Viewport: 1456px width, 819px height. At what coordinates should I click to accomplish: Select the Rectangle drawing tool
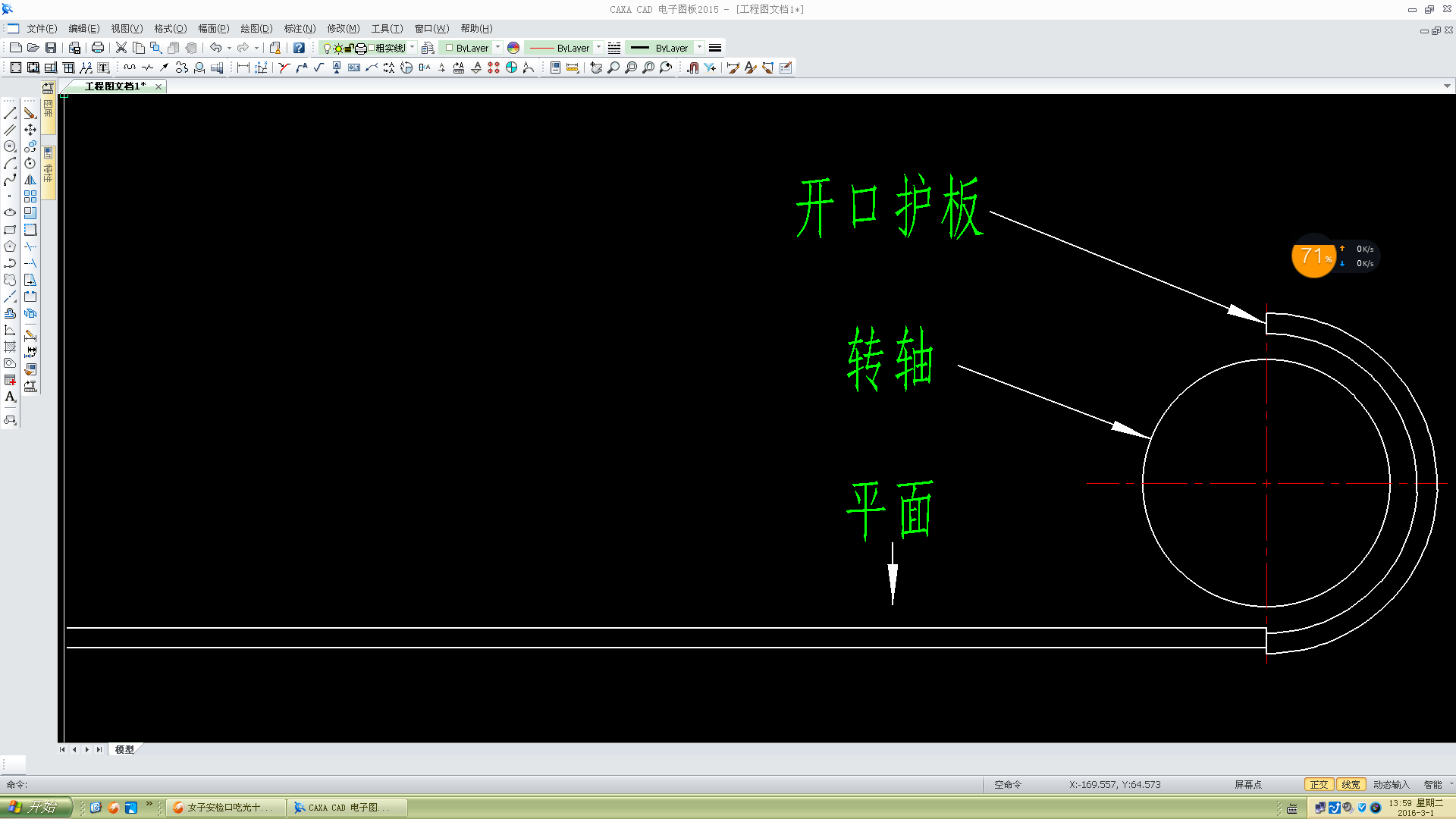tap(10, 230)
